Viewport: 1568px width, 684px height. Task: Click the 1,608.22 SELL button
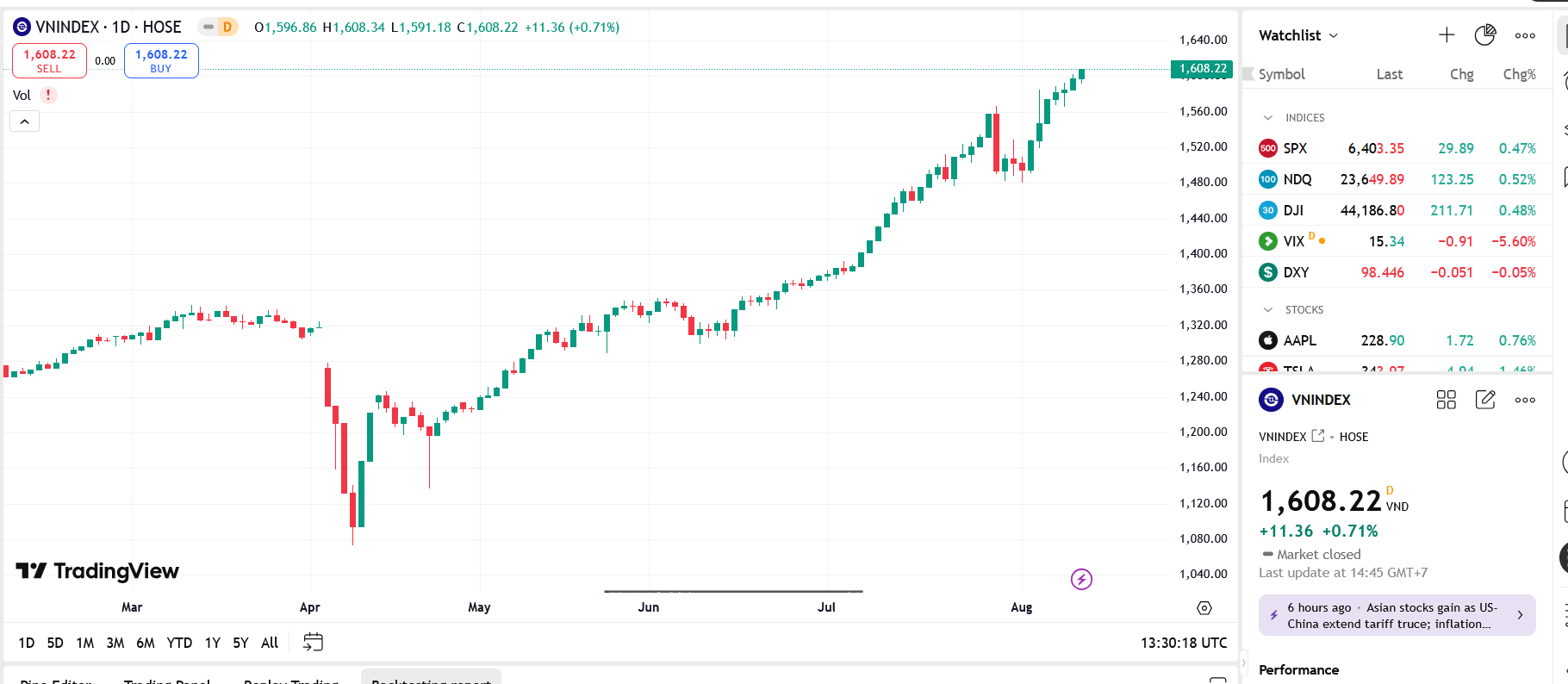pos(49,60)
